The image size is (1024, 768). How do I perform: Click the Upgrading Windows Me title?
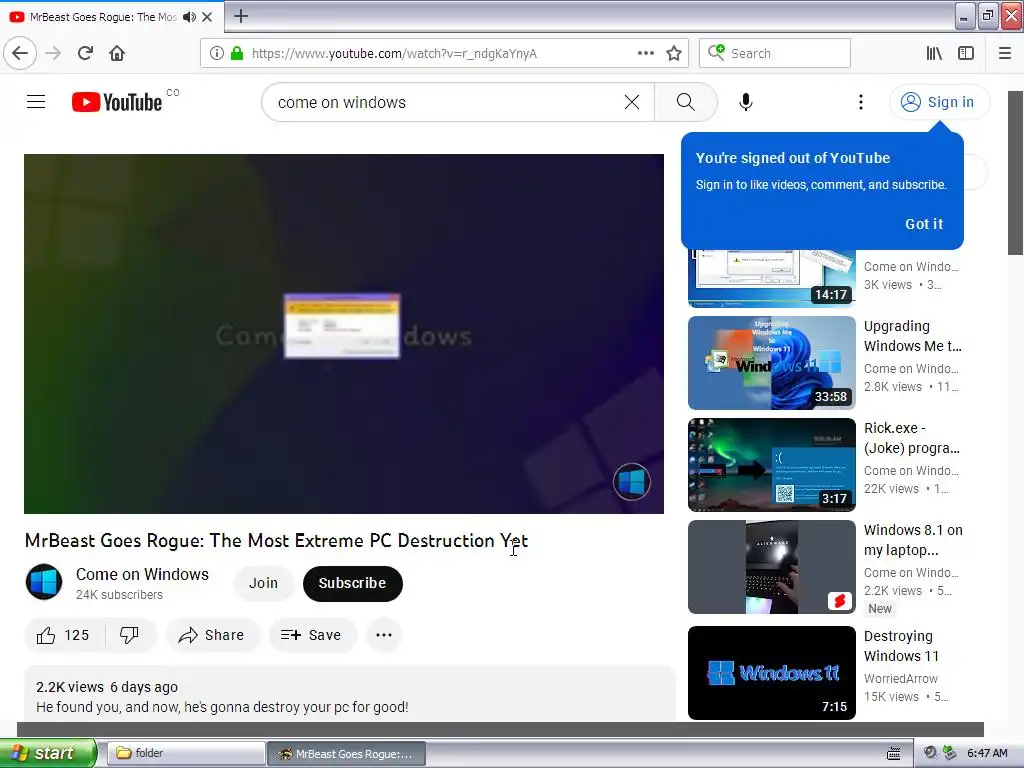tap(912, 336)
